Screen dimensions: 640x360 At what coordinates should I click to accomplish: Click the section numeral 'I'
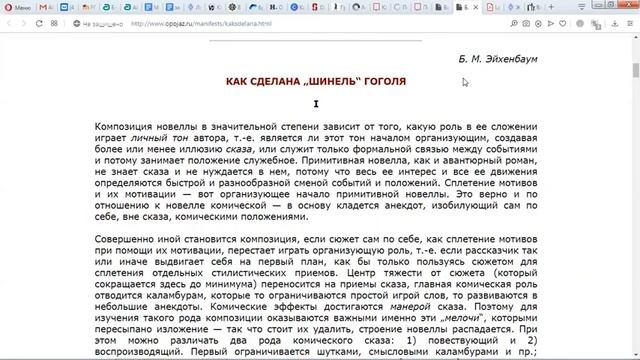pos(316,104)
